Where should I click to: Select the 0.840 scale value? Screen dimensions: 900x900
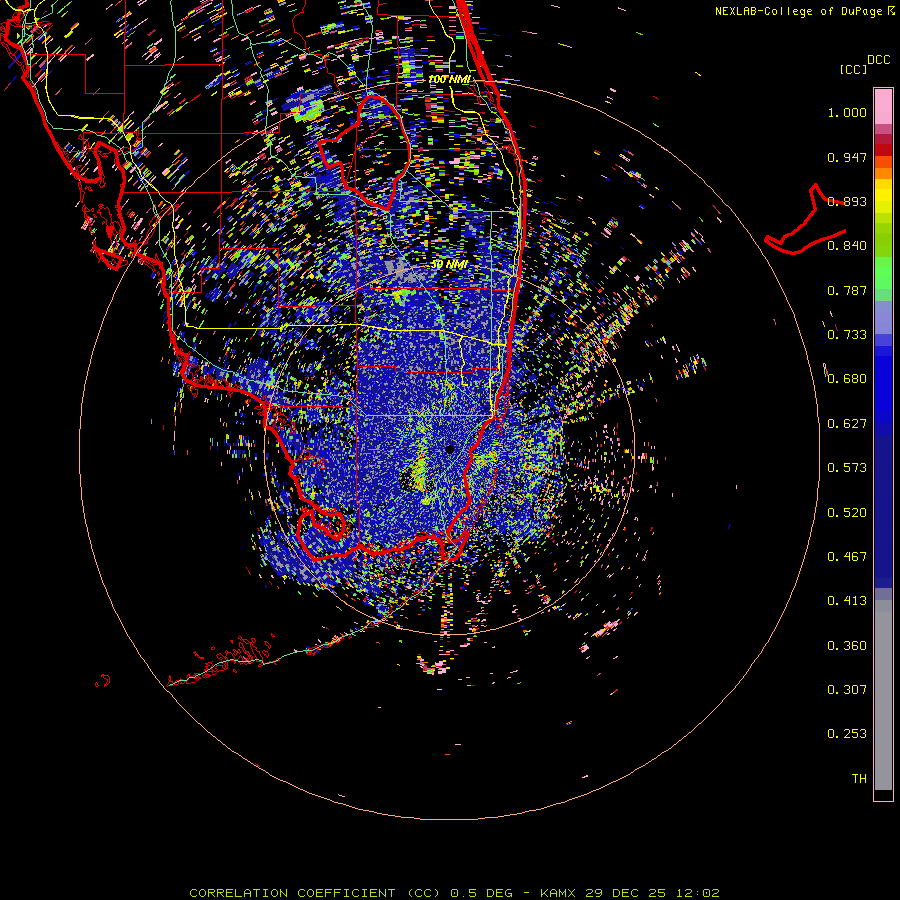coord(847,246)
